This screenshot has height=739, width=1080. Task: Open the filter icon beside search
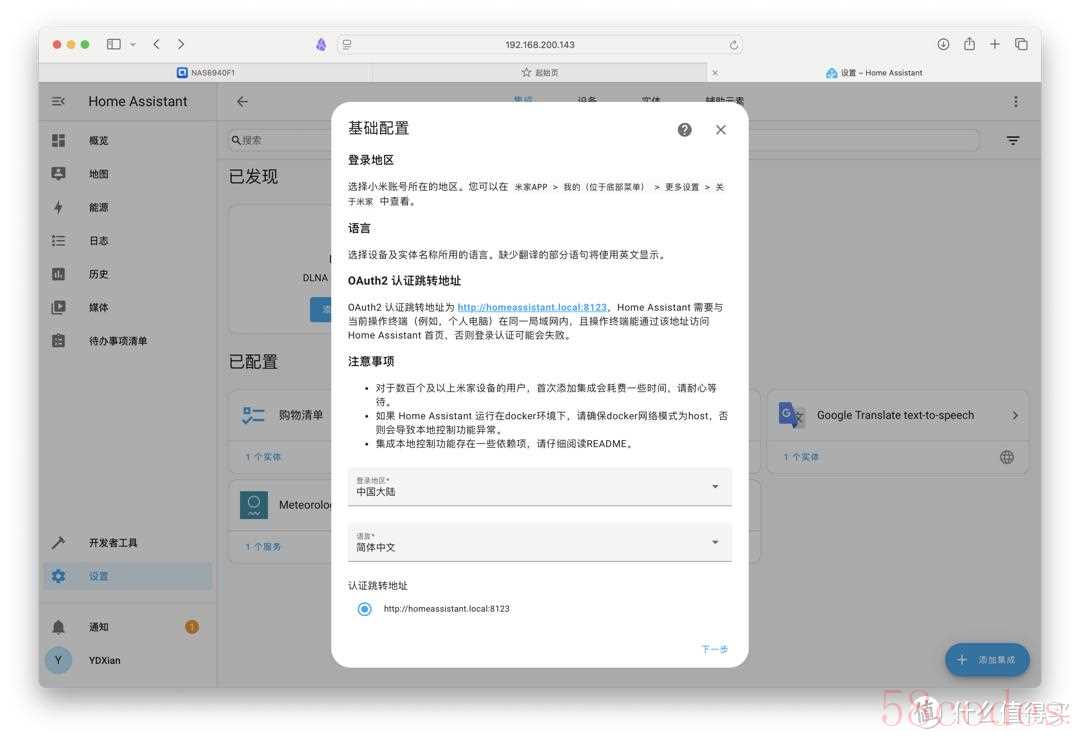tap(1012, 140)
